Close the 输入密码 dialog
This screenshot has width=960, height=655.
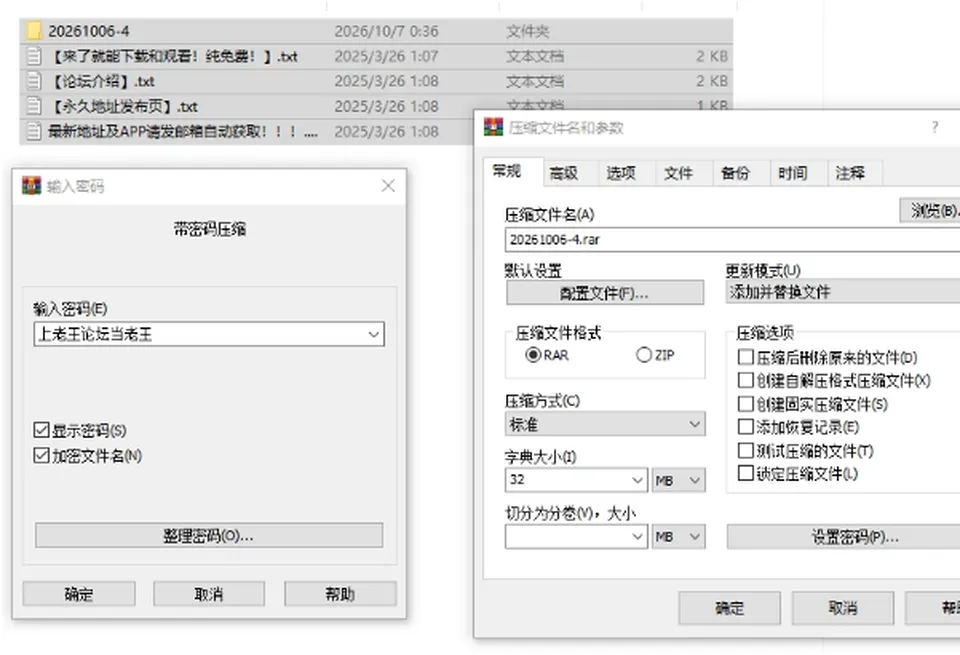pos(388,185)
